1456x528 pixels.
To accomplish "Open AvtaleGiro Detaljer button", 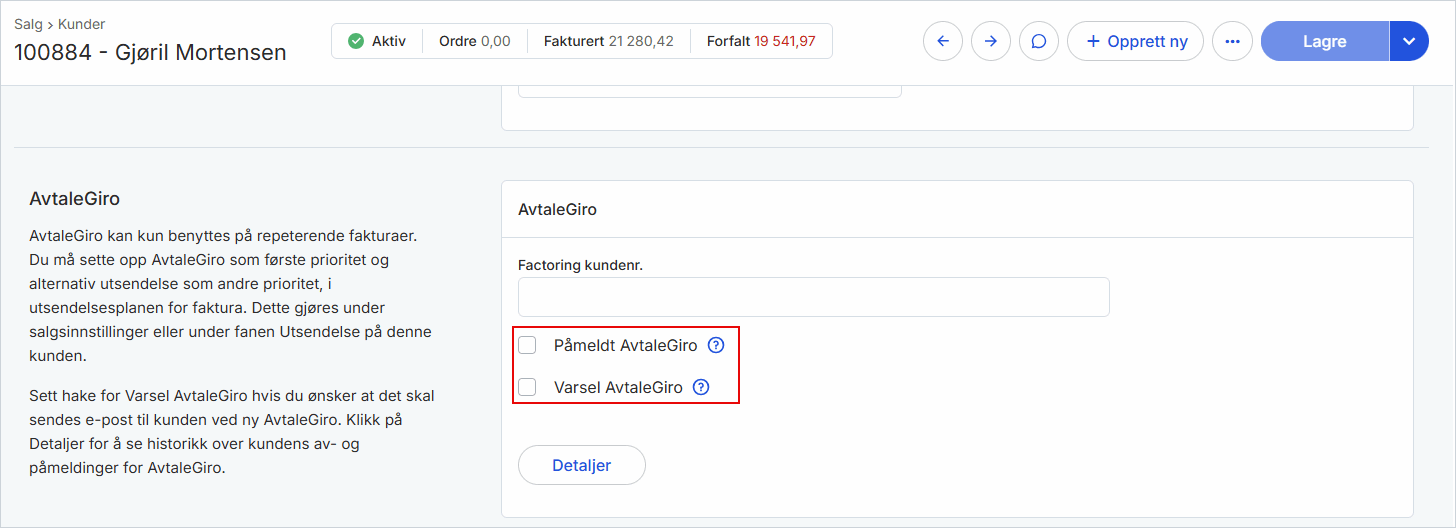I will pos(581,465).
